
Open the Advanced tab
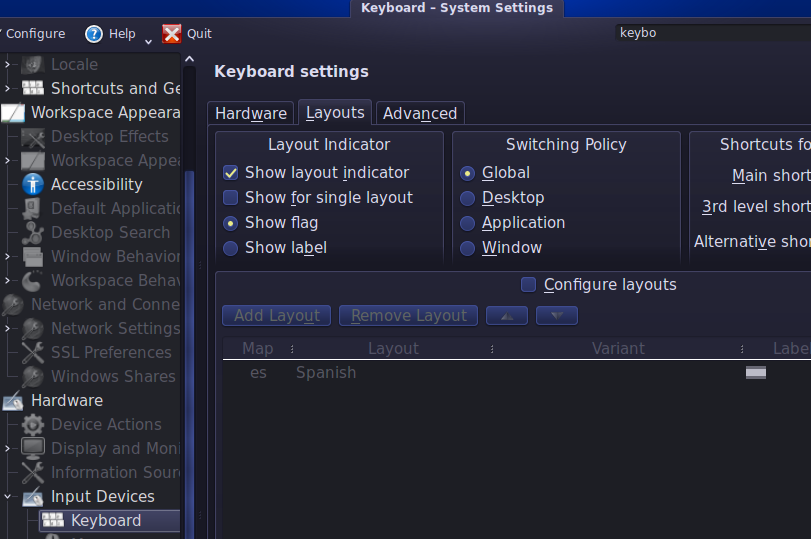click(x=420, y=114)
